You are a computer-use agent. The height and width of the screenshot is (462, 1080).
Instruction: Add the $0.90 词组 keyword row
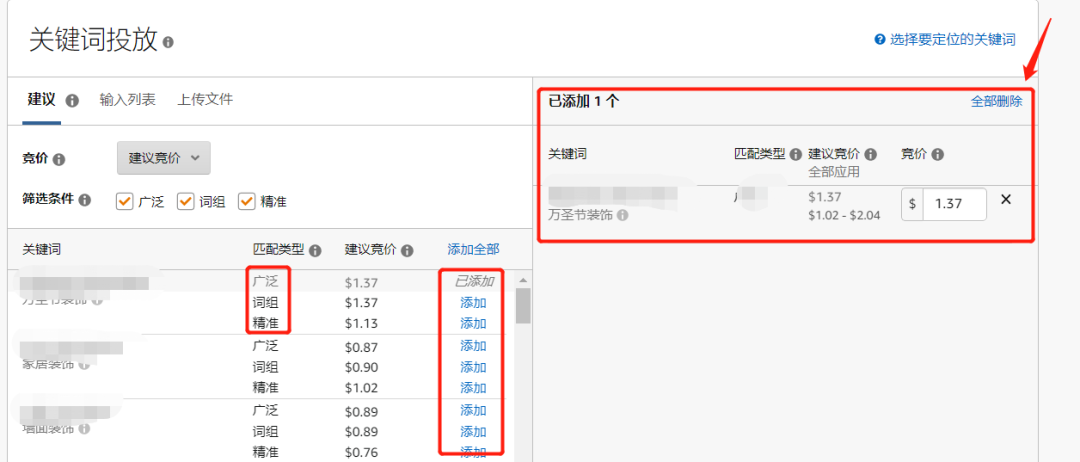(x=473, y=367)
